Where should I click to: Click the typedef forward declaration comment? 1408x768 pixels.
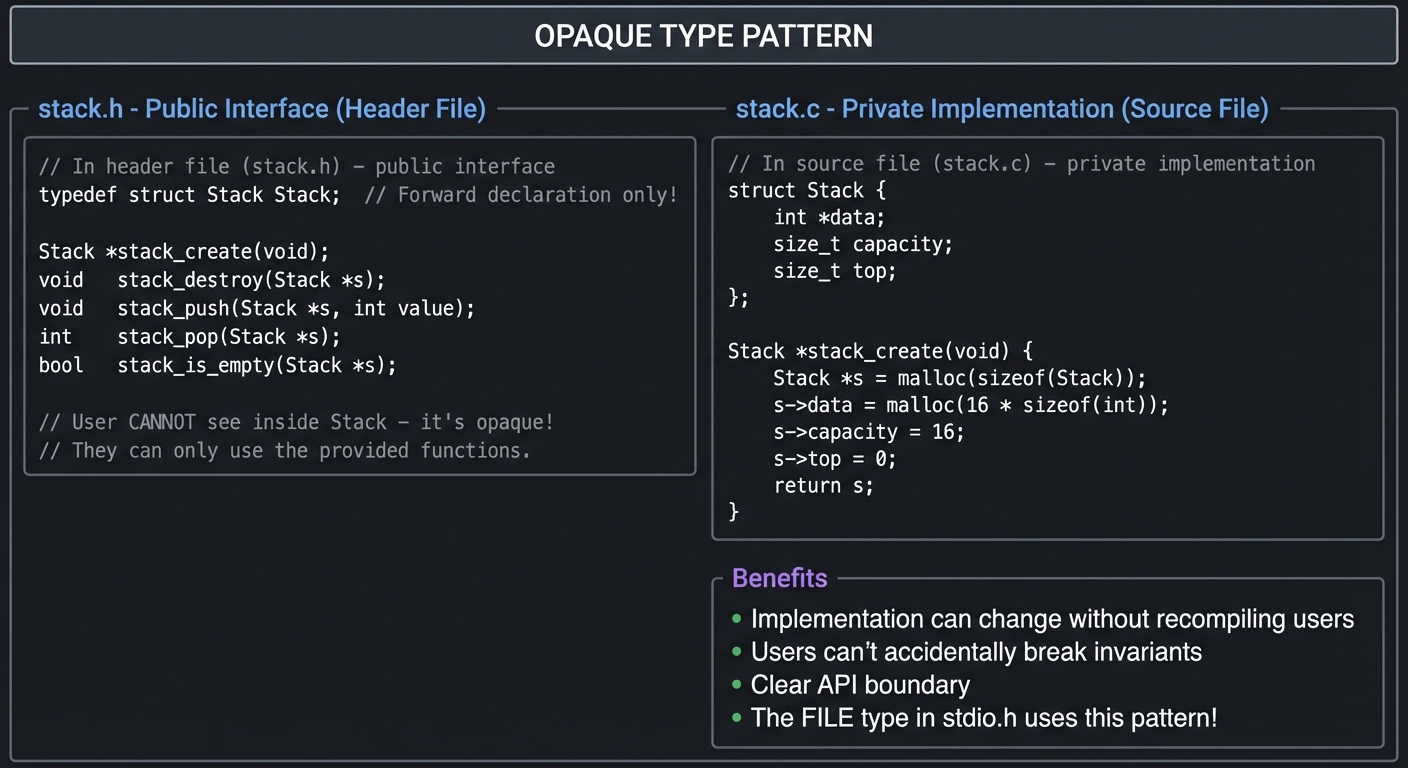tap(358, 194)
